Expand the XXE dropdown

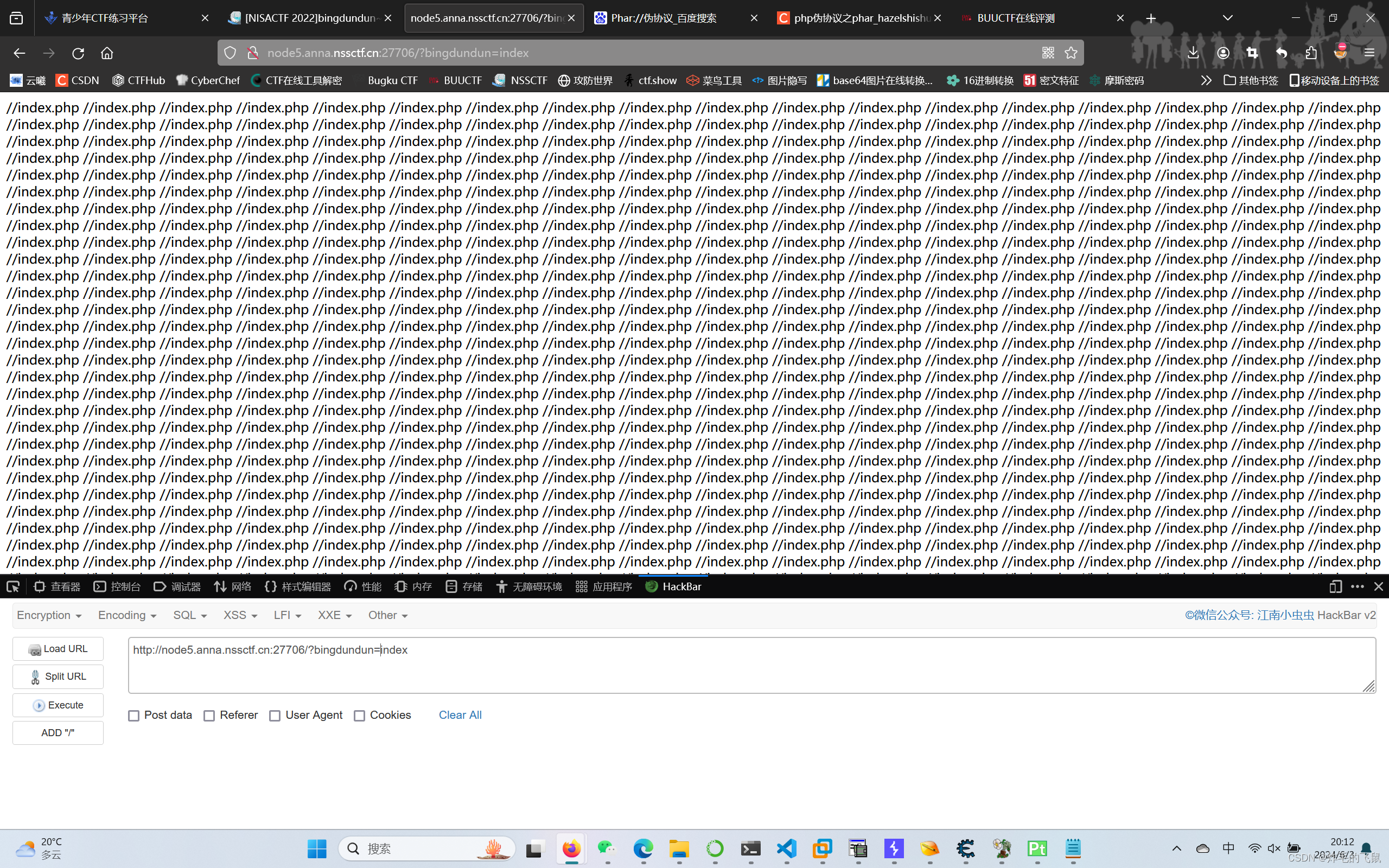tap(335, 615)
